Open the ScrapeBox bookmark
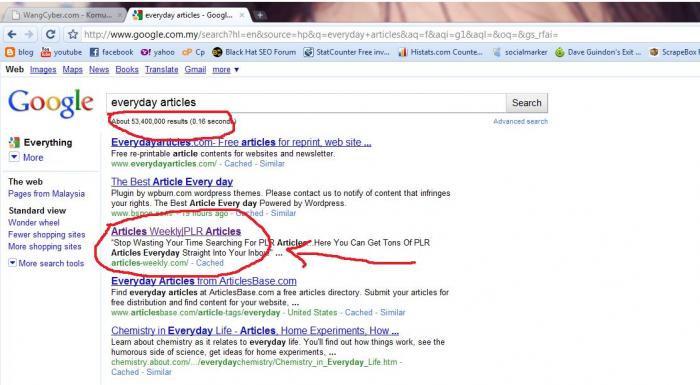The height and width of the screenshot is (385, 700). tap(674, 52)
